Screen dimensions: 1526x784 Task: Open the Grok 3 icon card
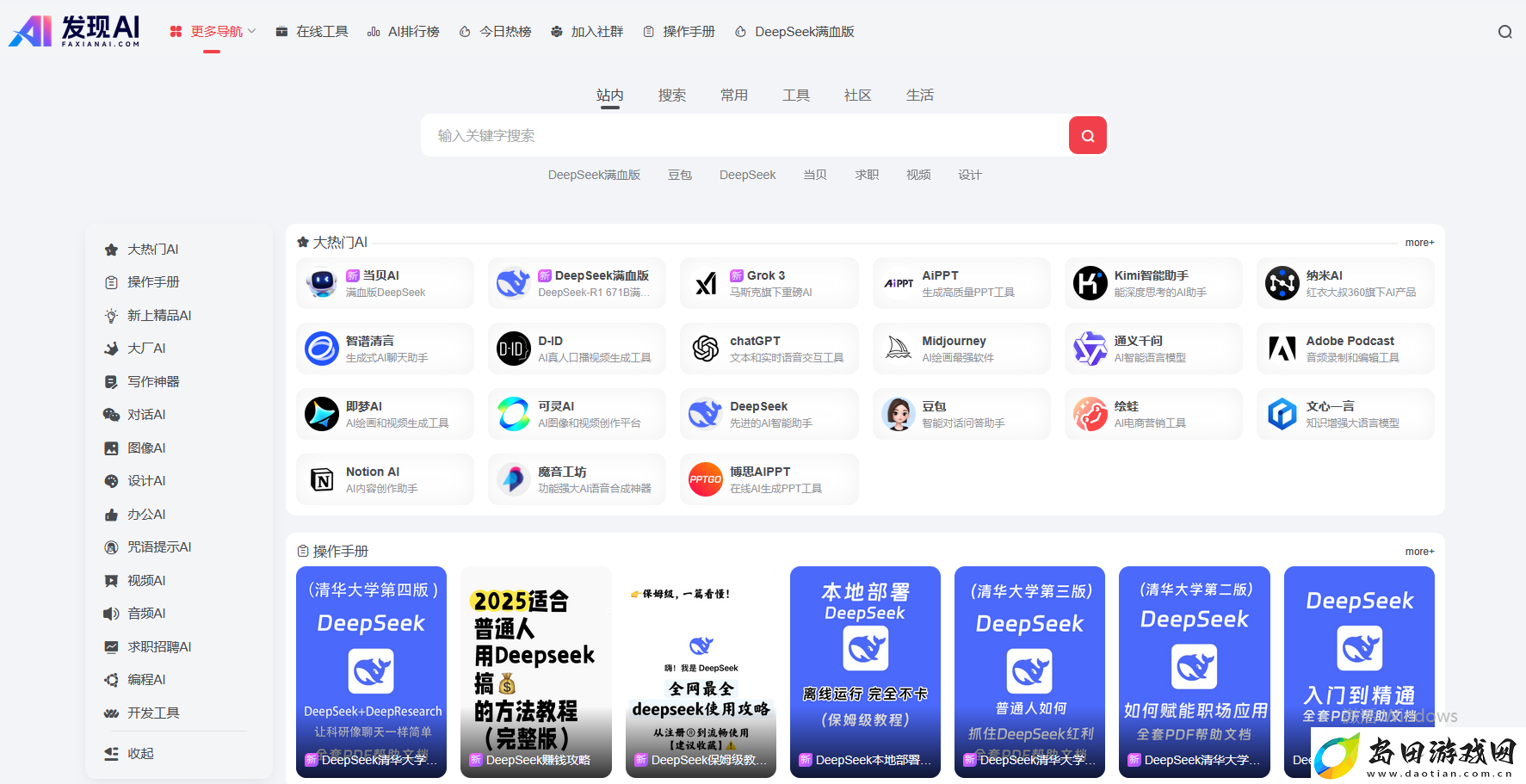pos(769,283)
